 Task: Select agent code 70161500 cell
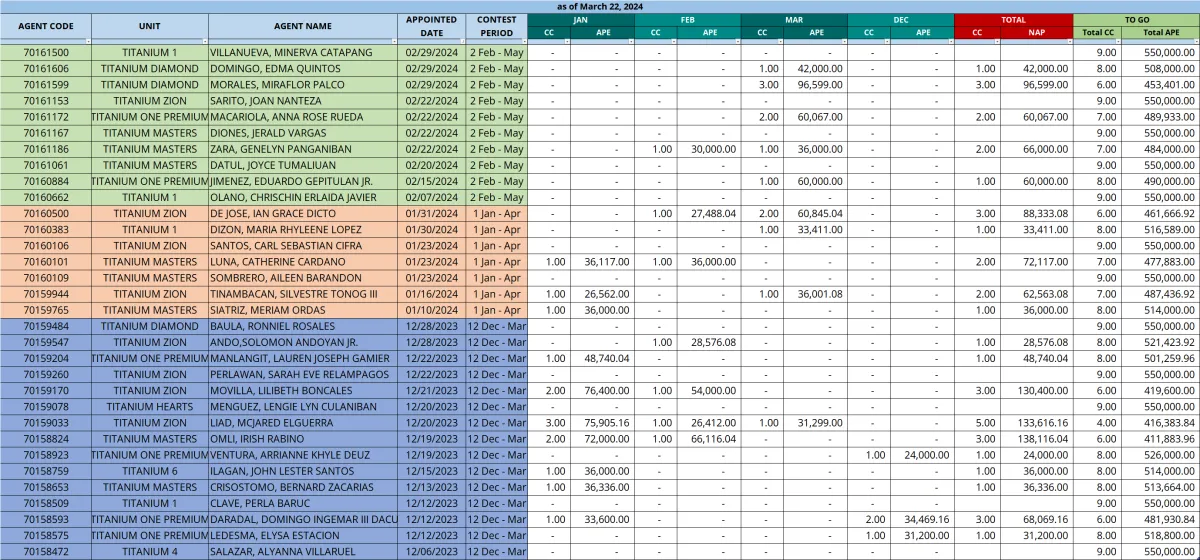[x=46, y=52]
